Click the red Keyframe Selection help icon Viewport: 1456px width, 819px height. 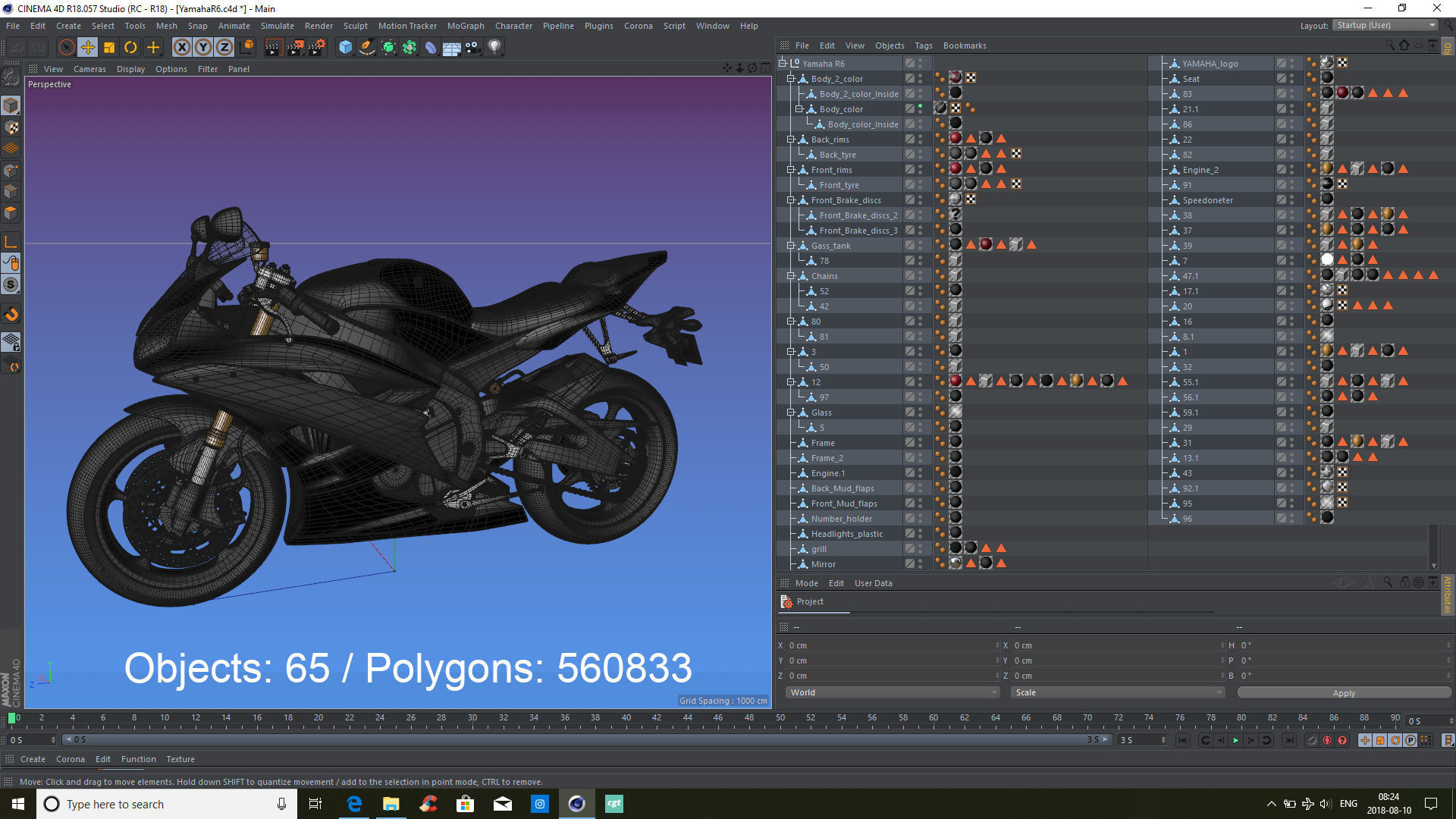click(1342, 740)
